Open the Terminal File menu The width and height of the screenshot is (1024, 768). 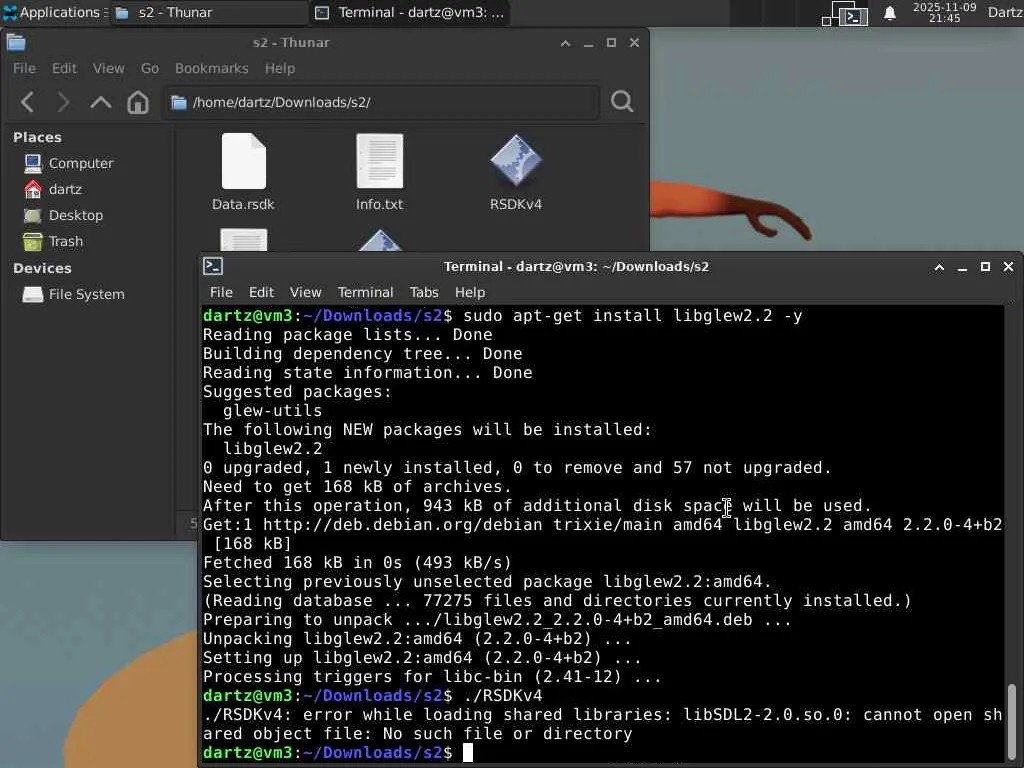221,293
